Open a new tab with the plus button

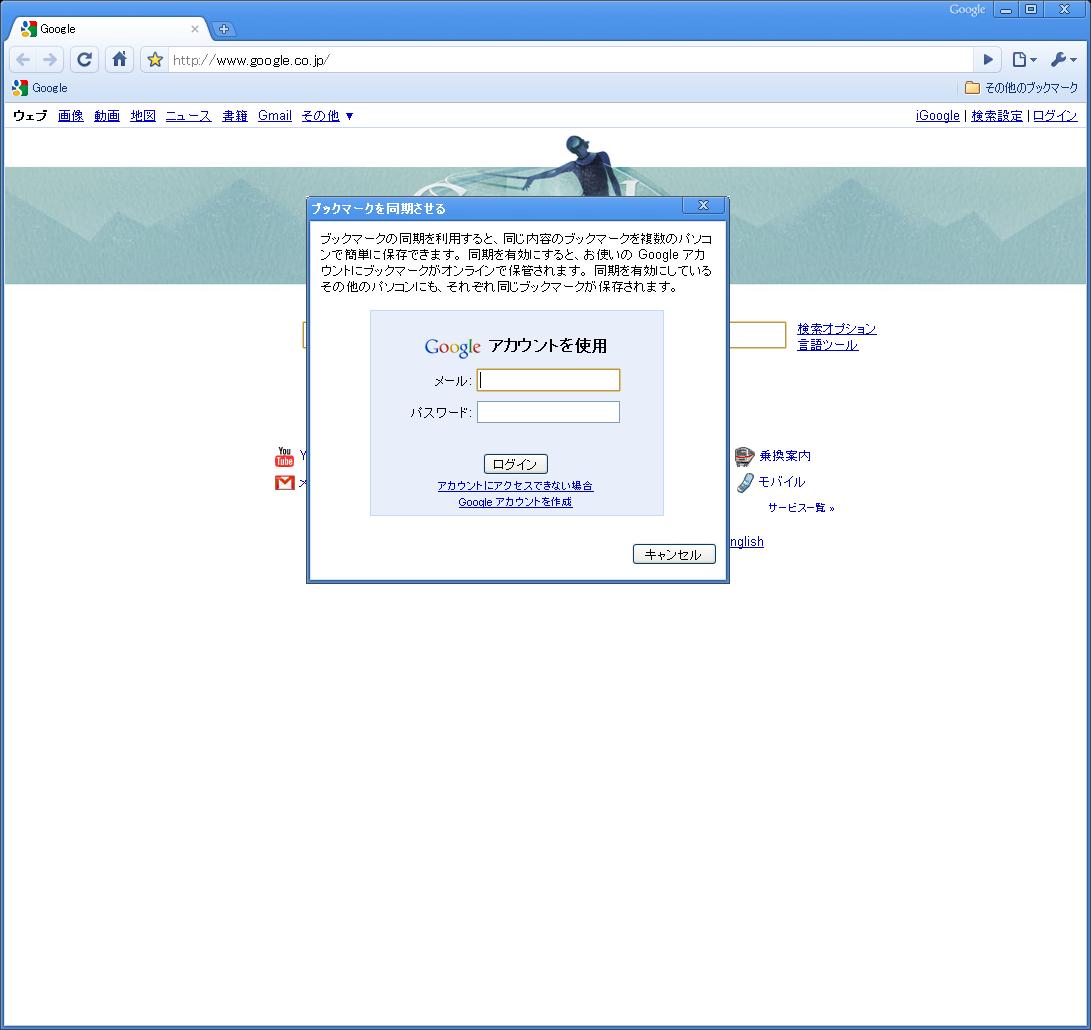click(223, 29)
